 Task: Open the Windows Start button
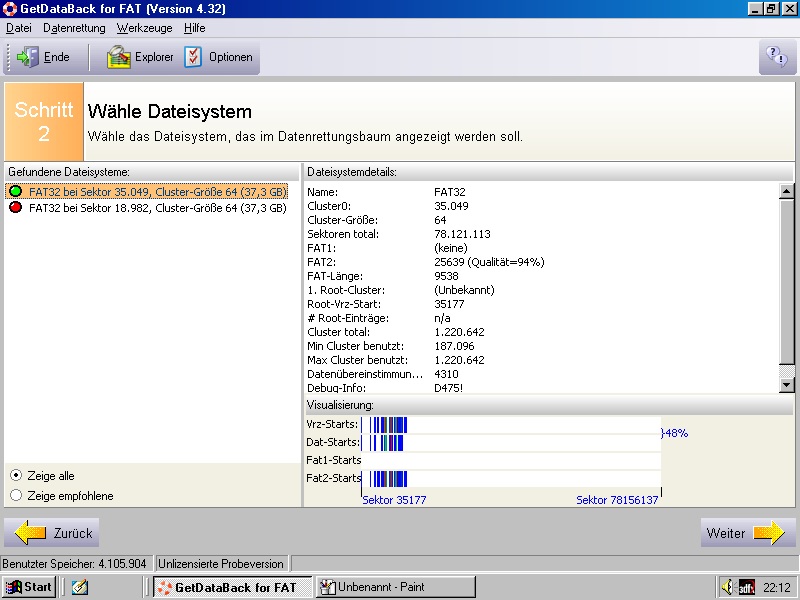pos(29,587)
